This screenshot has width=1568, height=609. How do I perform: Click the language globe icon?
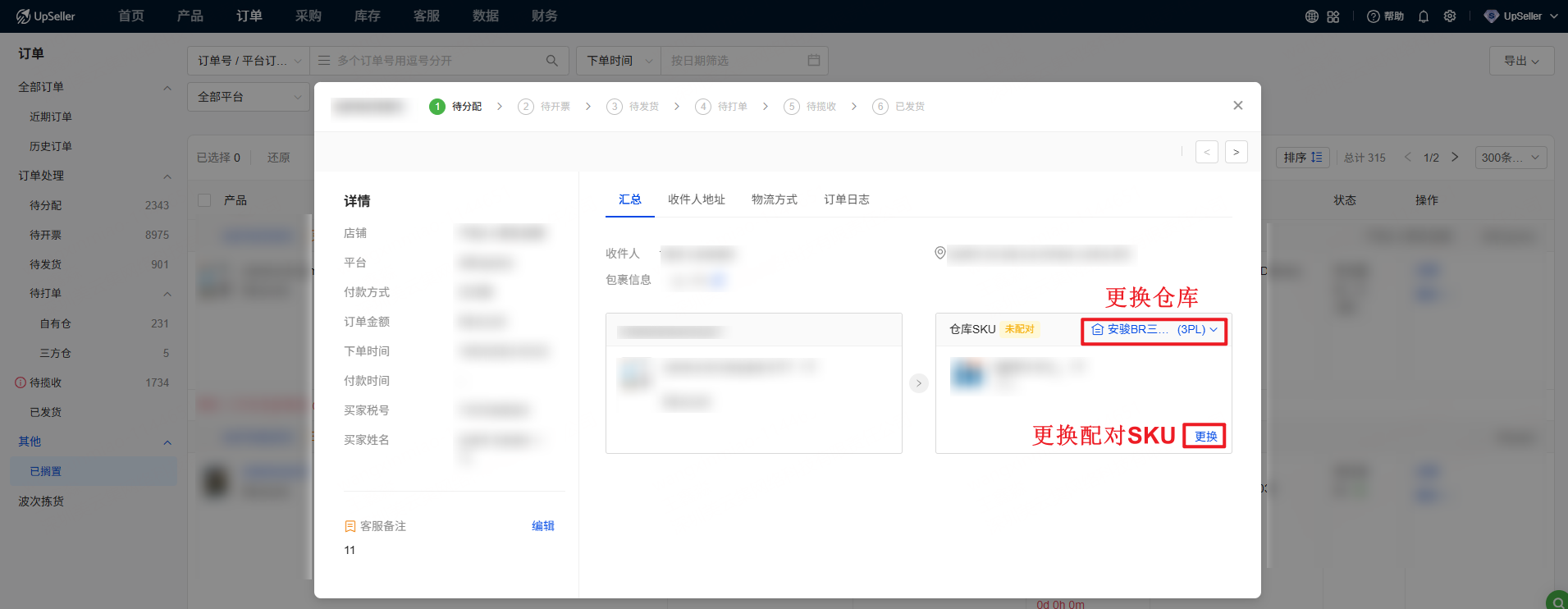click(1312, 16)
